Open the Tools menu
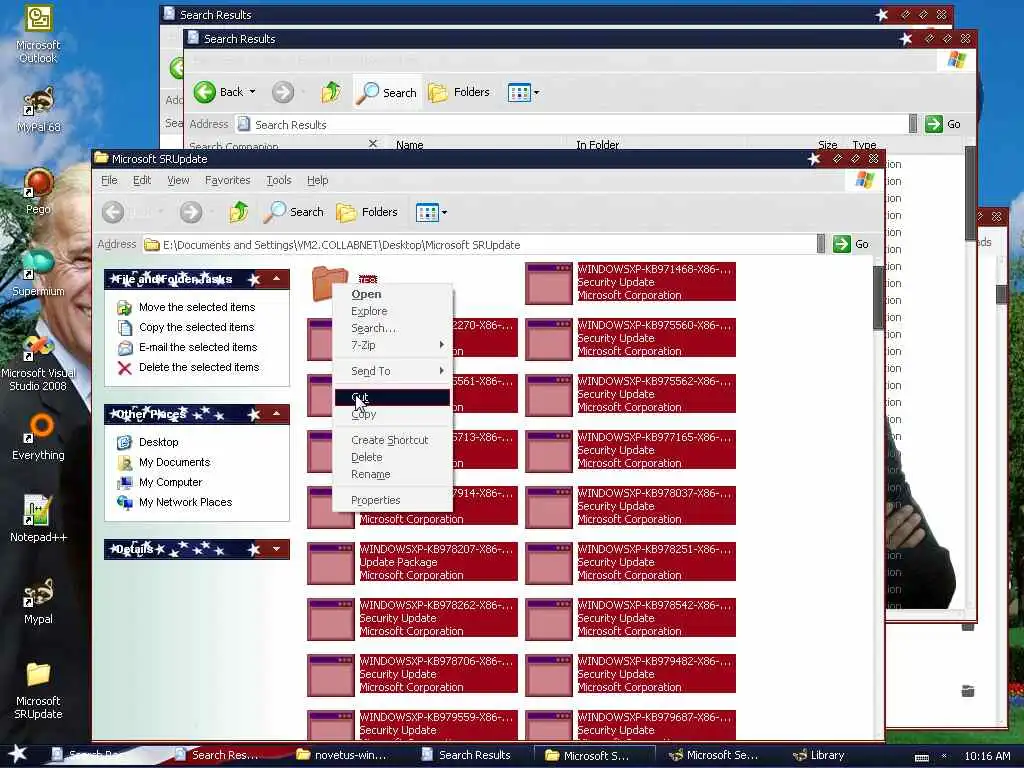The image size is (1024, 768). coord(278,180)
